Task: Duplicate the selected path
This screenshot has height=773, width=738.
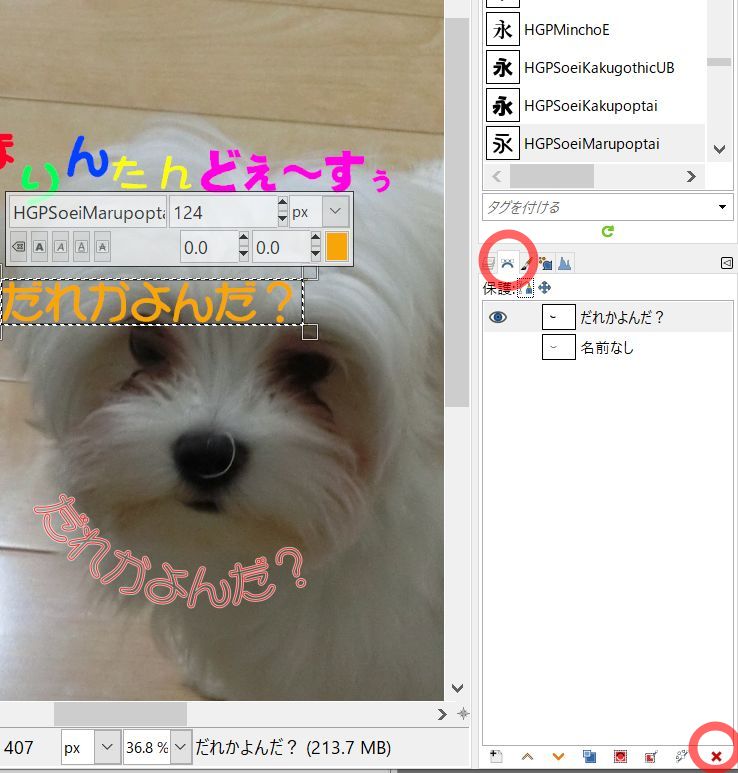Action: coord(589,756)
